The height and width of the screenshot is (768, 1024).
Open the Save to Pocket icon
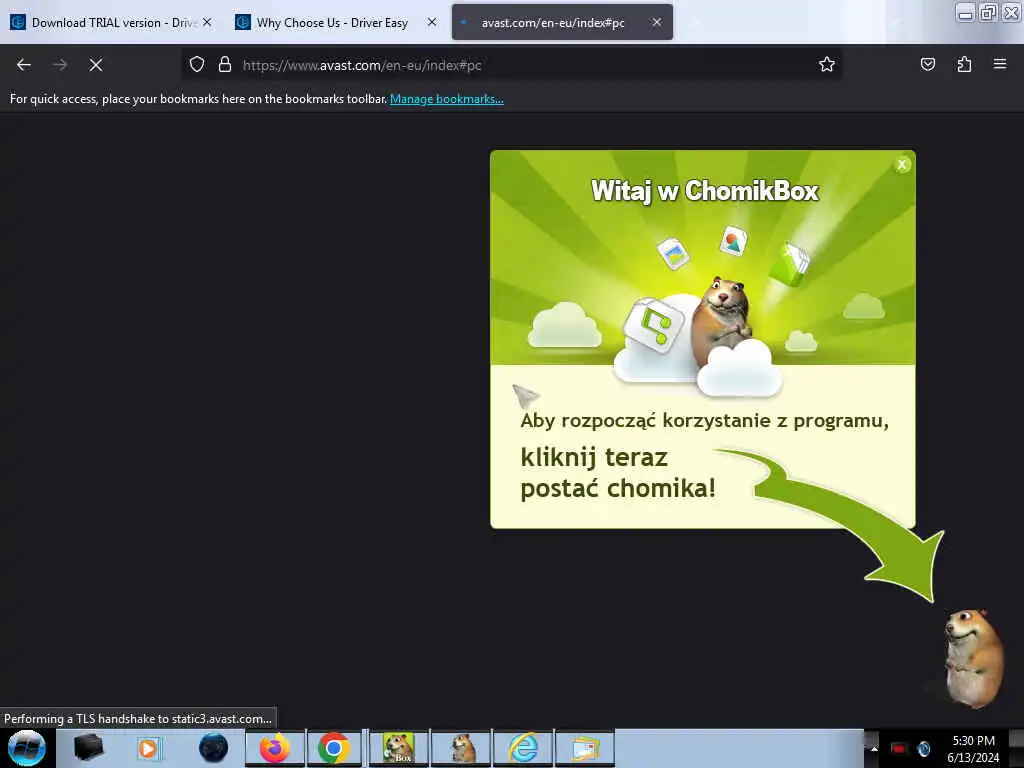click(x=927, y=64)
